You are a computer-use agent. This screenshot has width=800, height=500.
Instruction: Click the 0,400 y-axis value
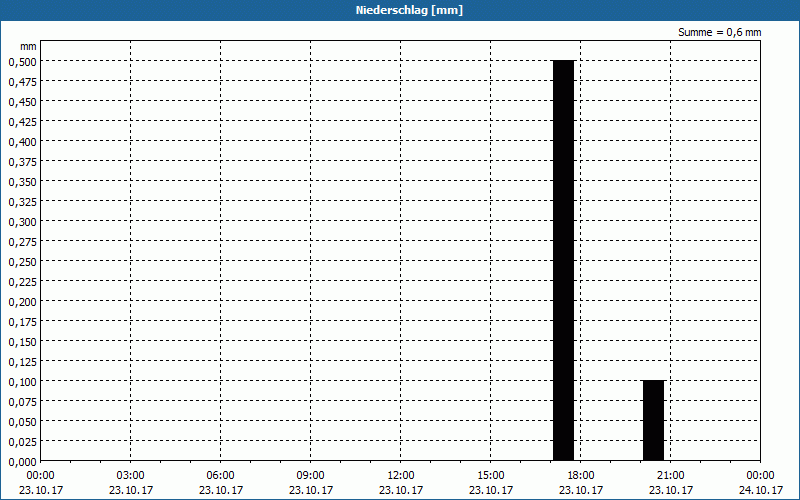(x=22, y=141)
